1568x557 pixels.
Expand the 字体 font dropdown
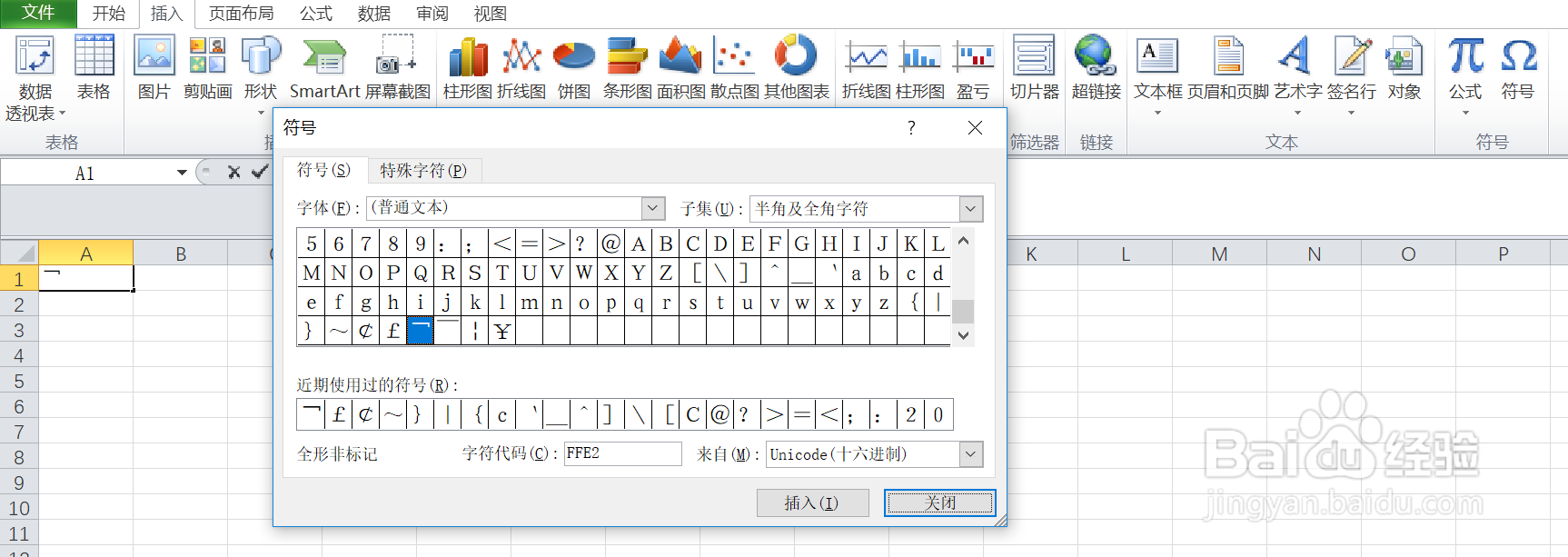point(653,208)
